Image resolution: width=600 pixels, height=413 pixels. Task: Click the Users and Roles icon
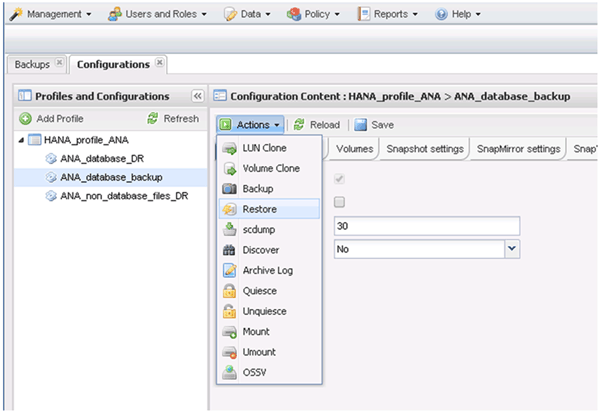pos(115,15)
